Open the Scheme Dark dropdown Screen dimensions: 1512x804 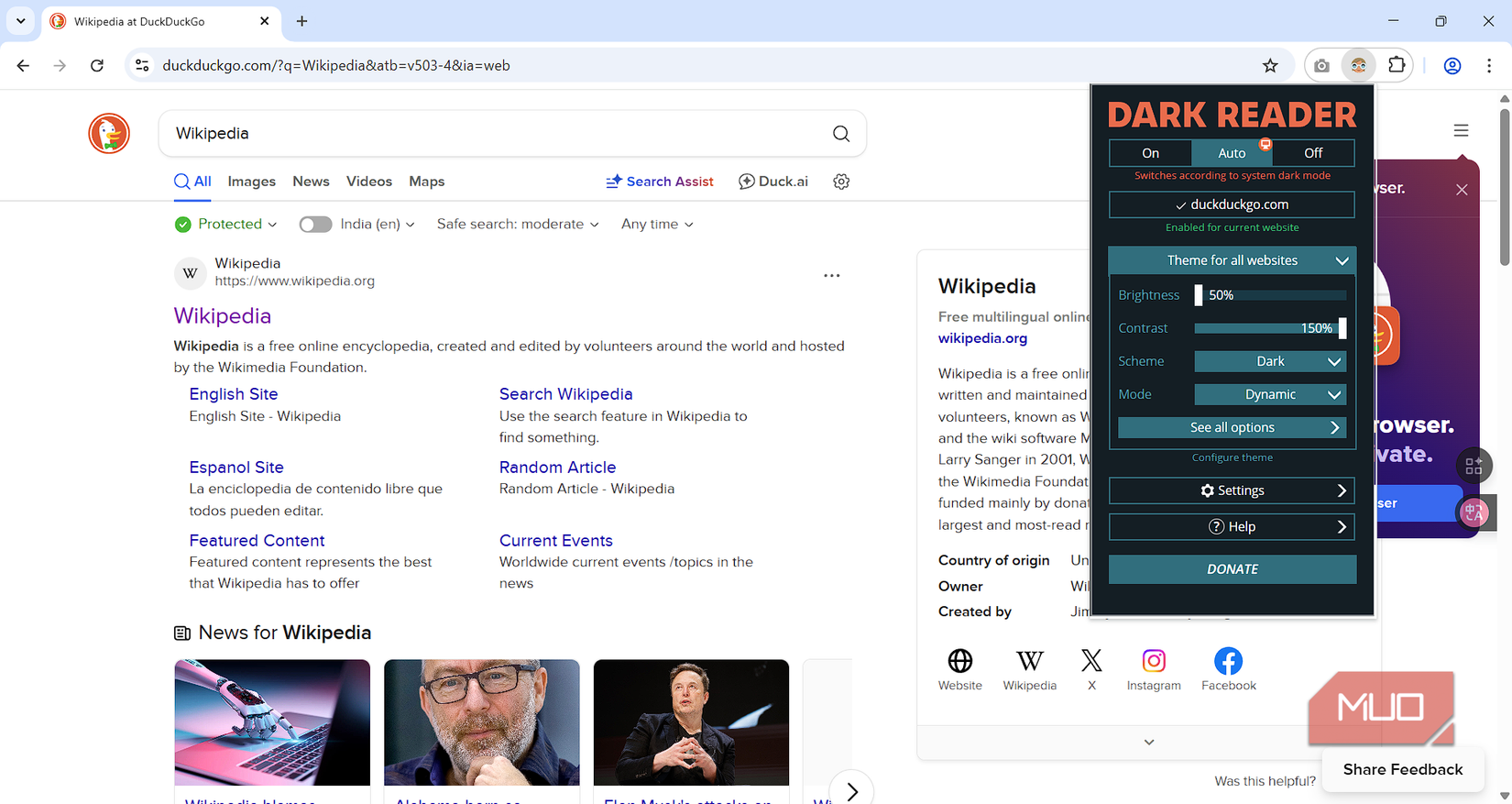click(1270, 361)
